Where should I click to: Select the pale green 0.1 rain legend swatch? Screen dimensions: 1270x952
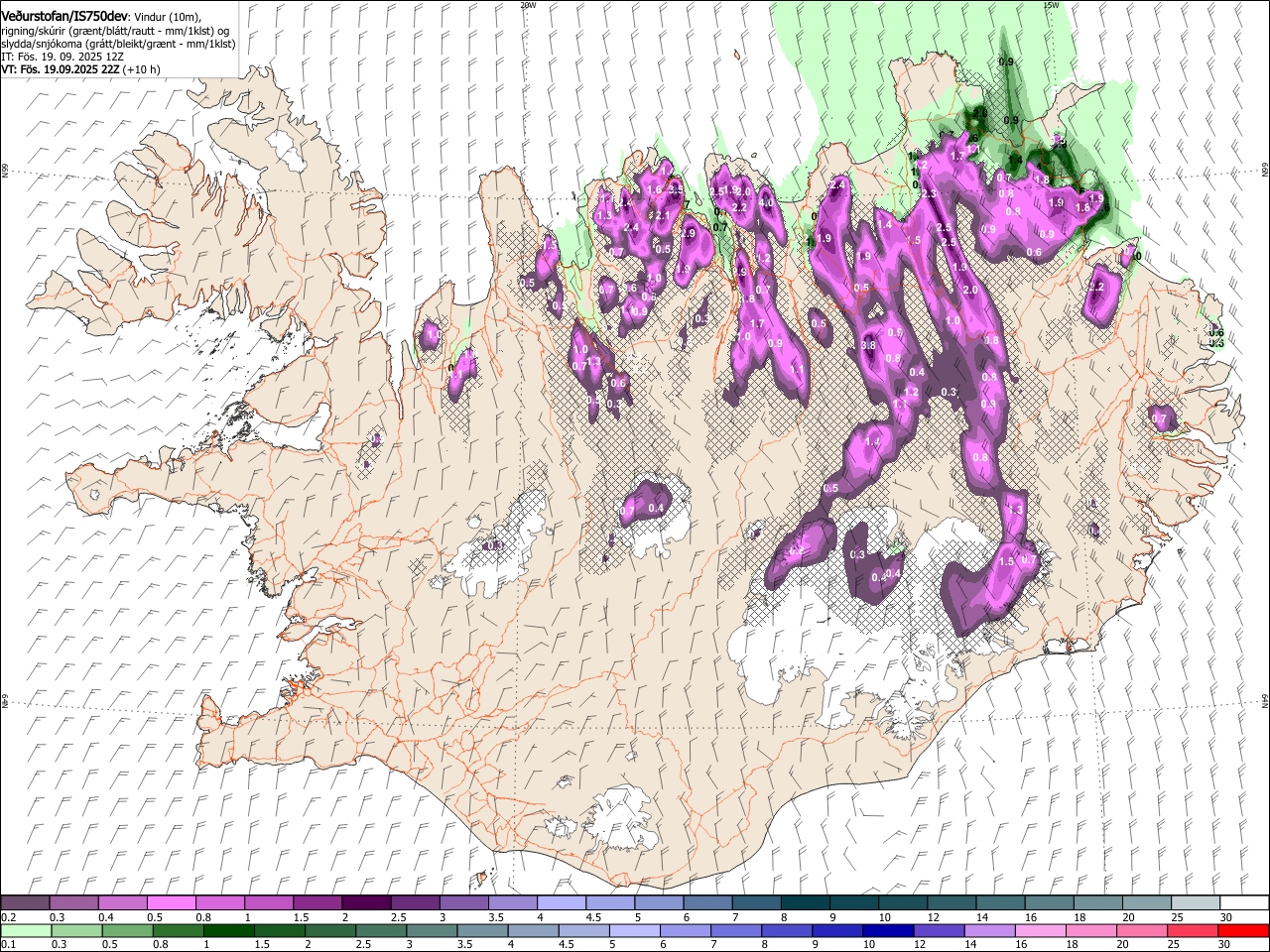click(x=26, y=930)
